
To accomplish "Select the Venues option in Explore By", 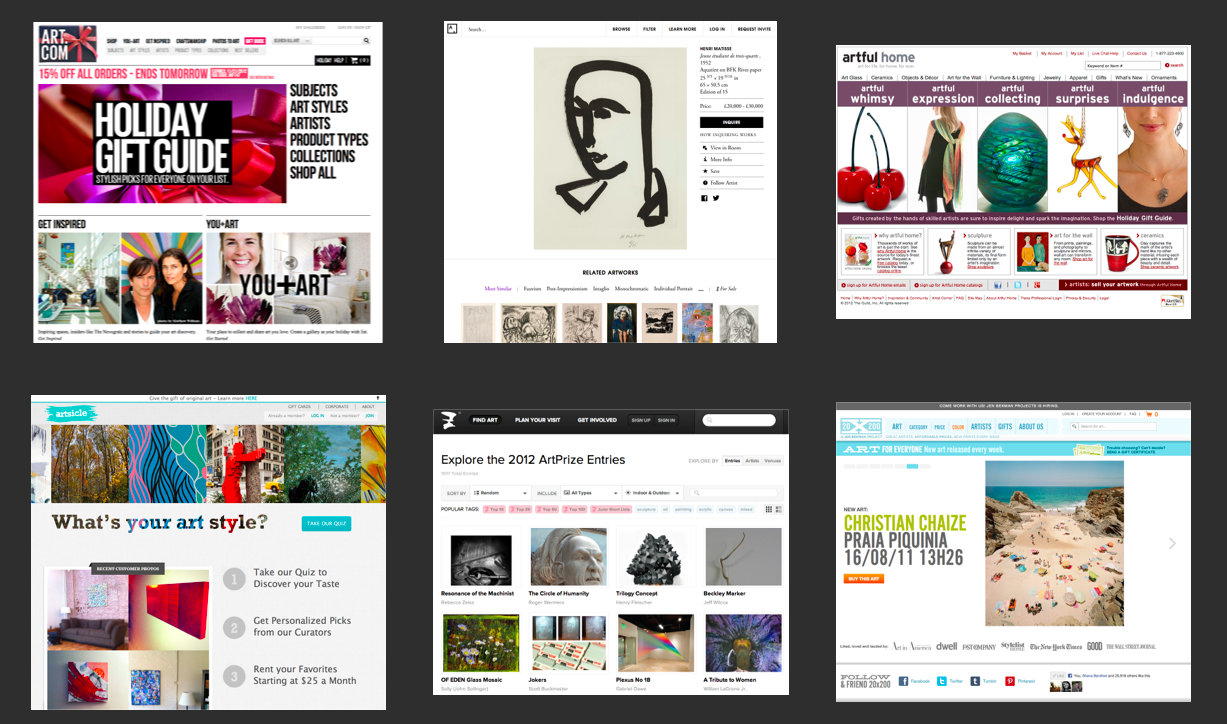I will click(772, 461).
